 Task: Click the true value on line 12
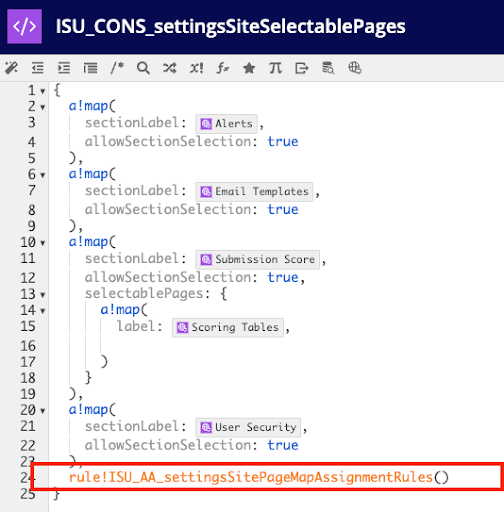[283, 278]
